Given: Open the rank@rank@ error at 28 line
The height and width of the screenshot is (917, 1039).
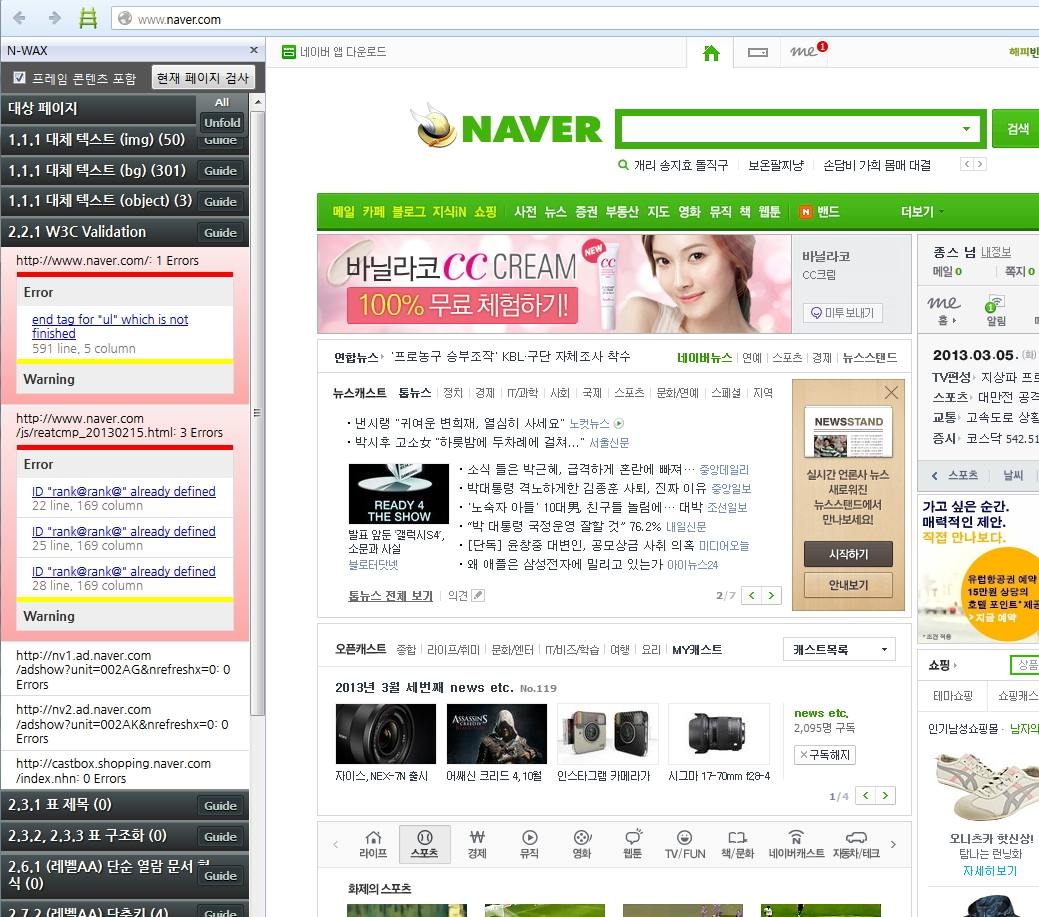Looking at the screenshot, I should 124,571.
